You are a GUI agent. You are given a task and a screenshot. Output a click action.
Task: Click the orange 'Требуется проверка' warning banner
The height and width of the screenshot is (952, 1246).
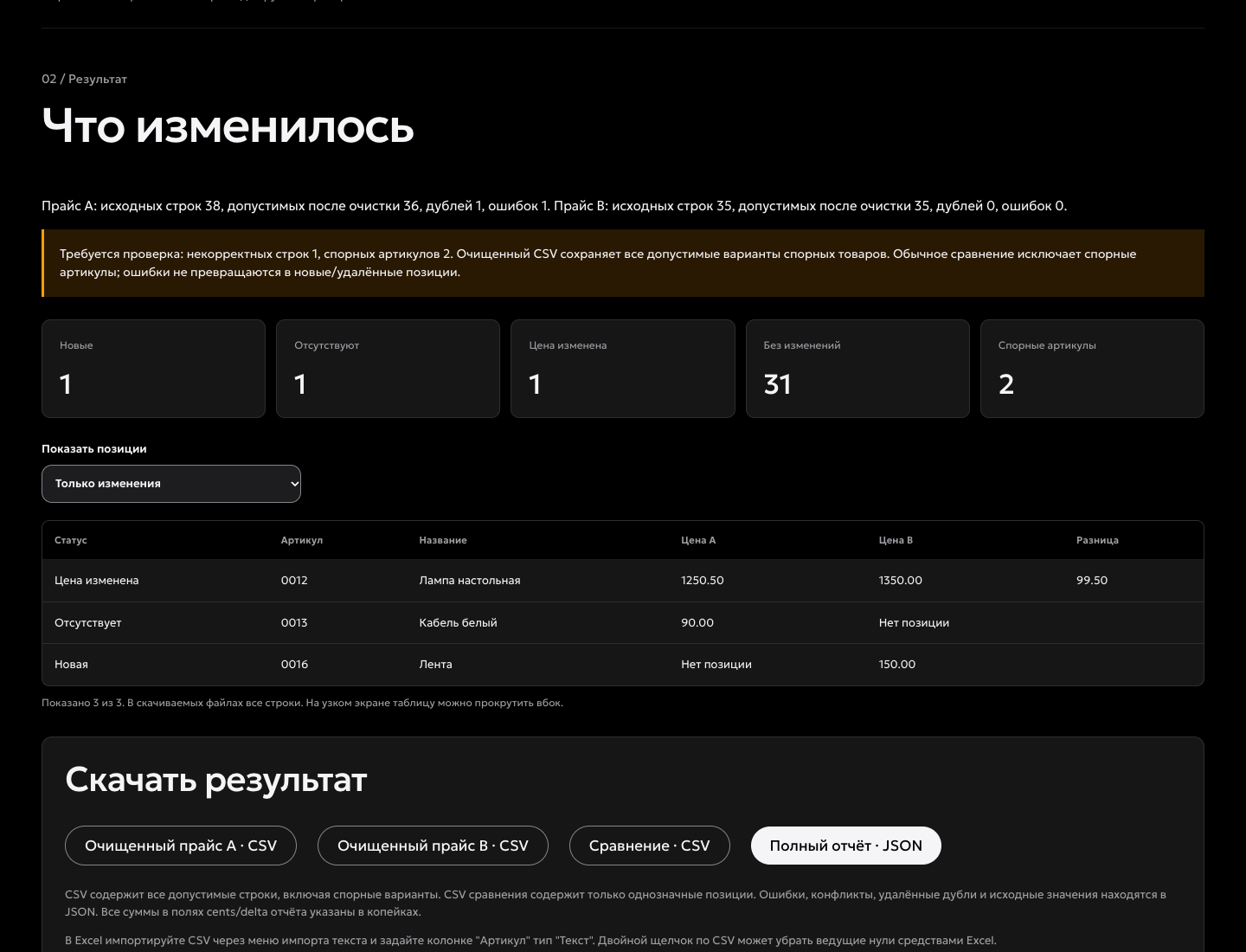point(623,263)
